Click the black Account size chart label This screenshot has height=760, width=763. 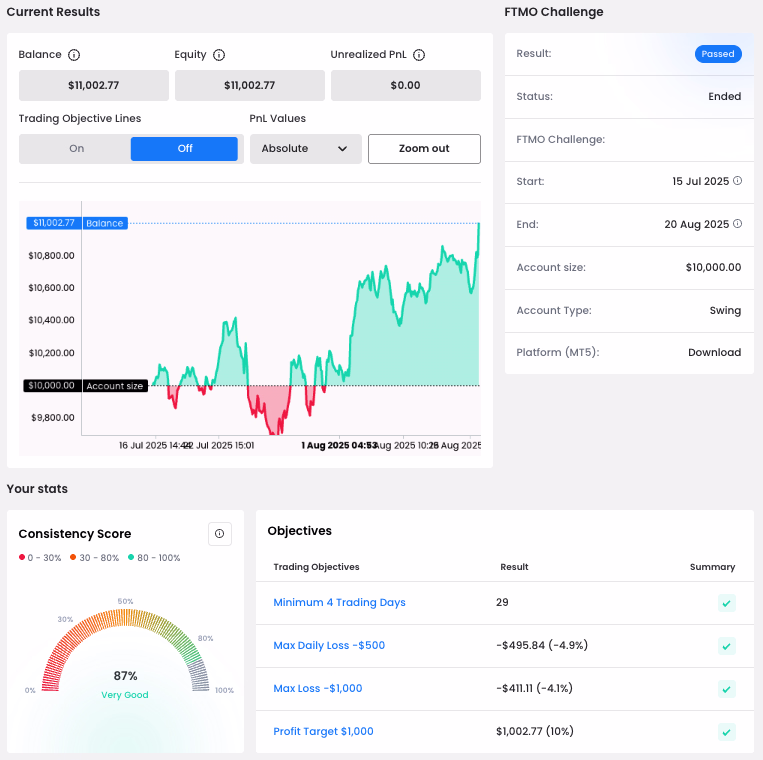[115, 386]
